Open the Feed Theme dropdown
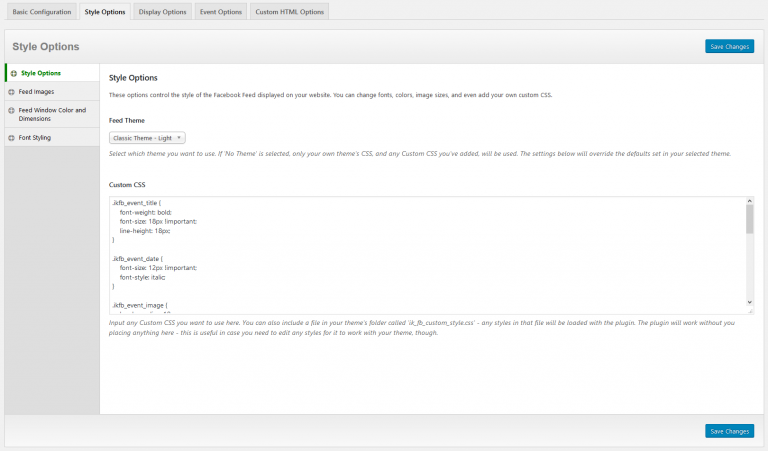Image resolution: width=768 pixels, height=451 pixels. point(148,137)
